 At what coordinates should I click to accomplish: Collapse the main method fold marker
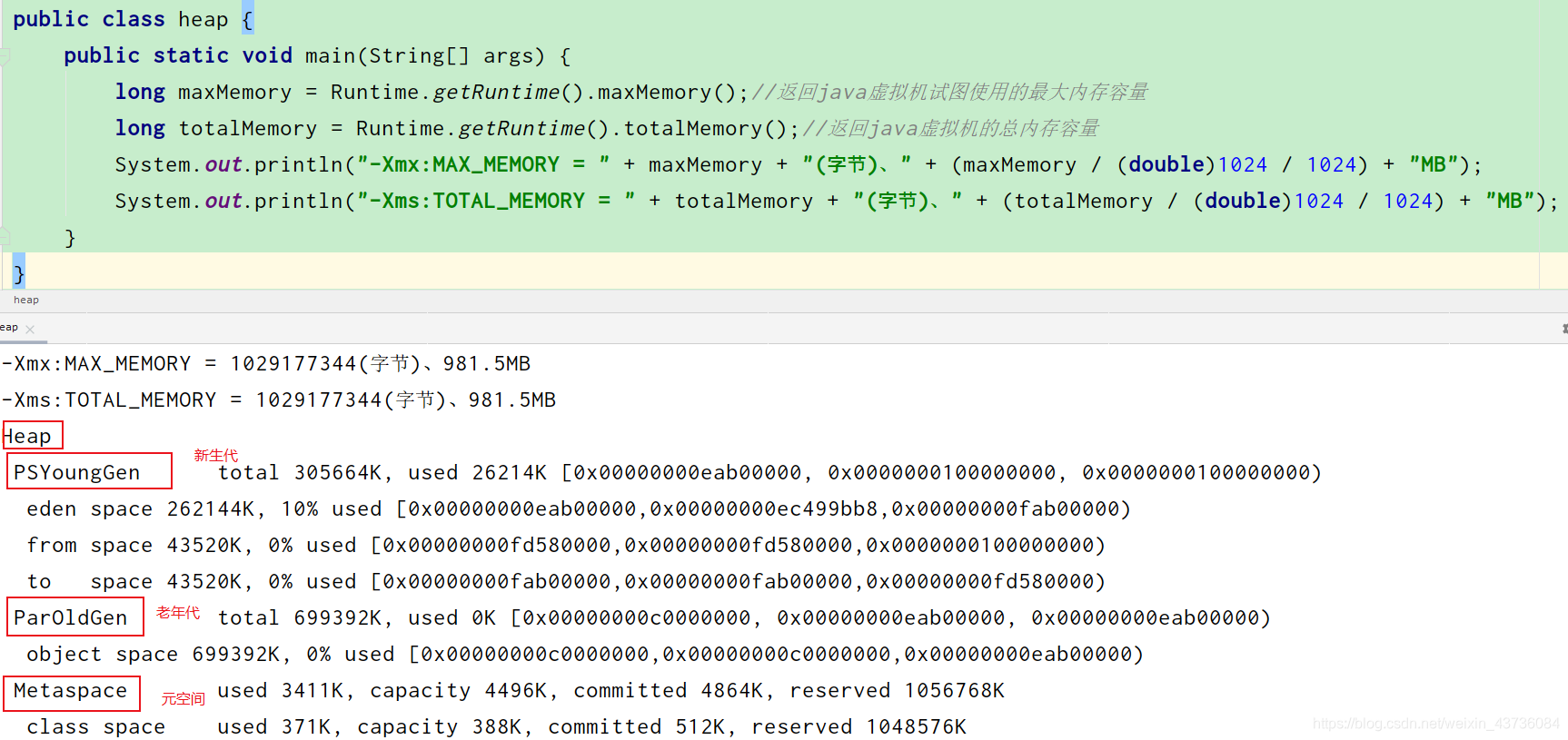(5, 56)
